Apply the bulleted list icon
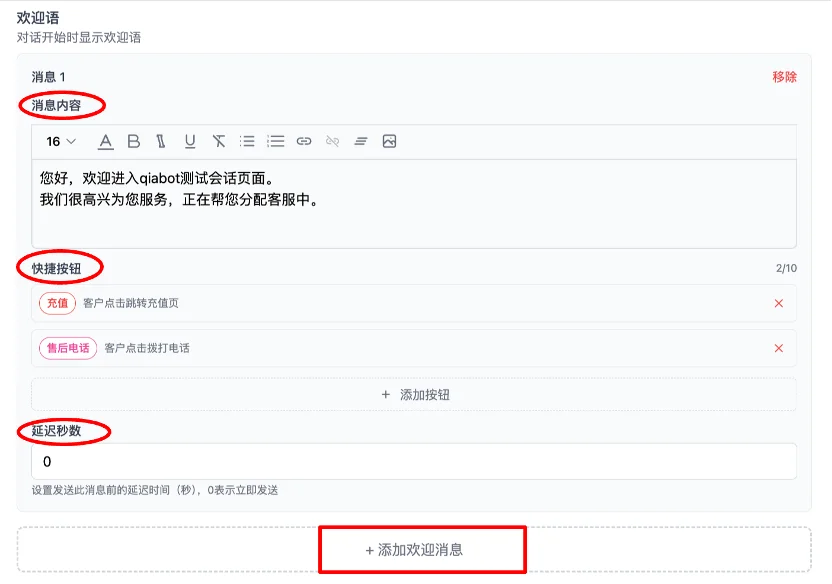 tap(247, 141)
